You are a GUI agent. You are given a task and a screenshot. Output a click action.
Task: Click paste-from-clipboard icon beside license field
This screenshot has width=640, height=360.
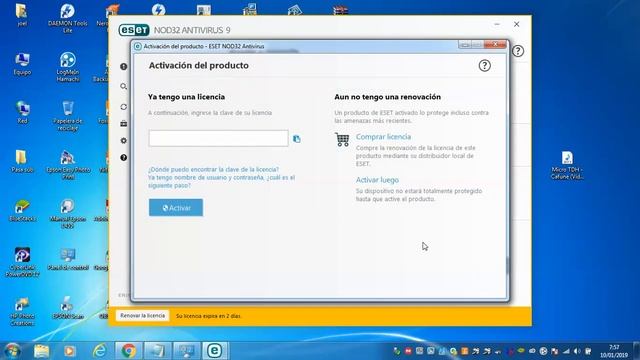[297, 139]
